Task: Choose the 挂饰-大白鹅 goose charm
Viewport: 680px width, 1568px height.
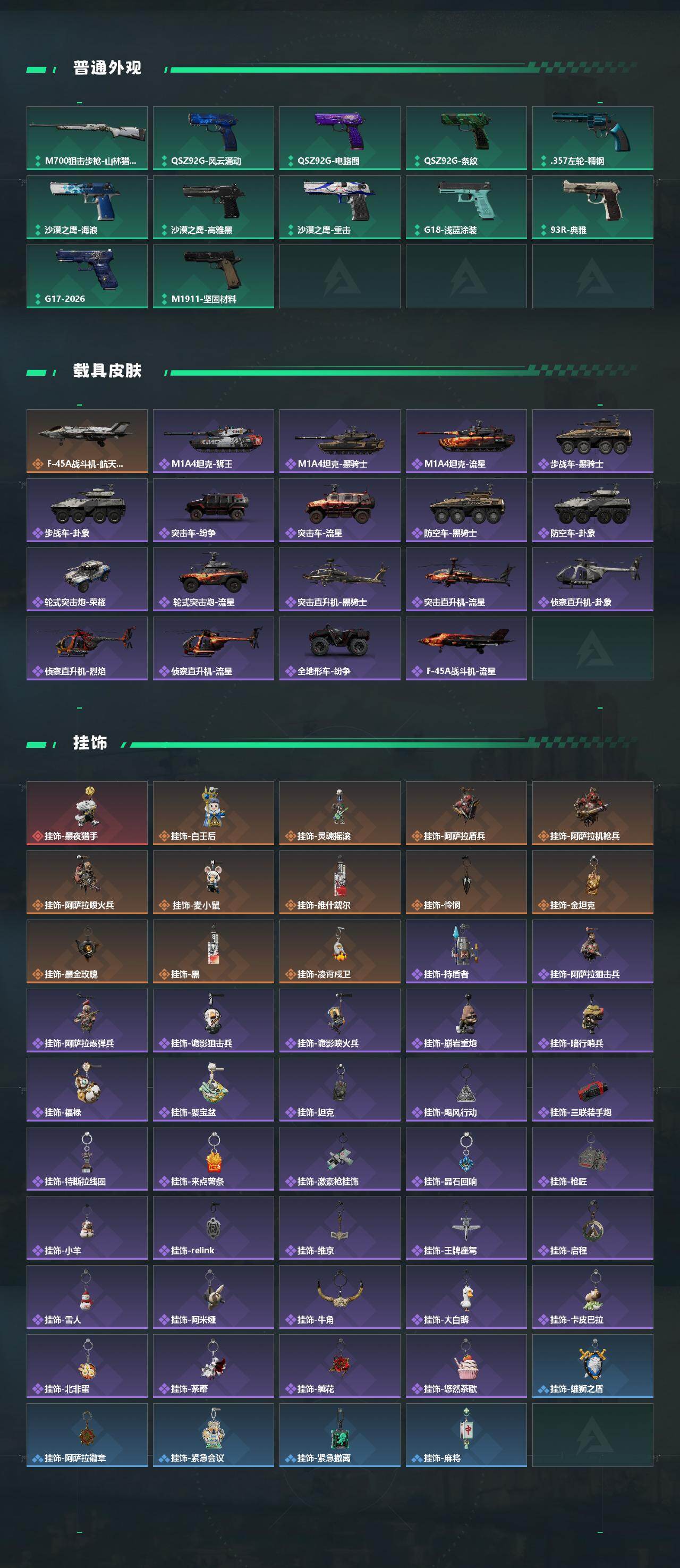Action: [466, 1296]
